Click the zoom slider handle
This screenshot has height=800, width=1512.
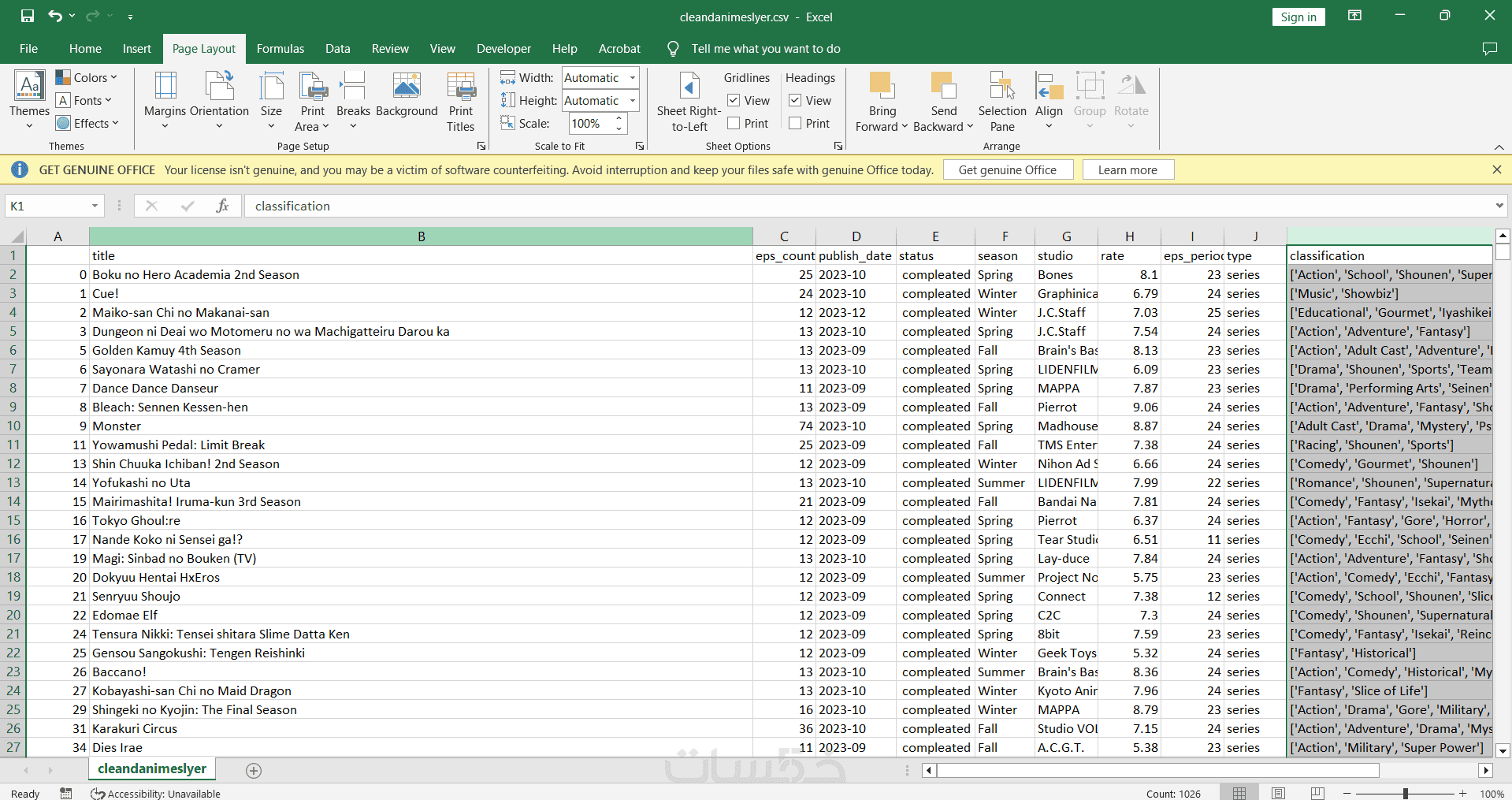coord(1405,794)
